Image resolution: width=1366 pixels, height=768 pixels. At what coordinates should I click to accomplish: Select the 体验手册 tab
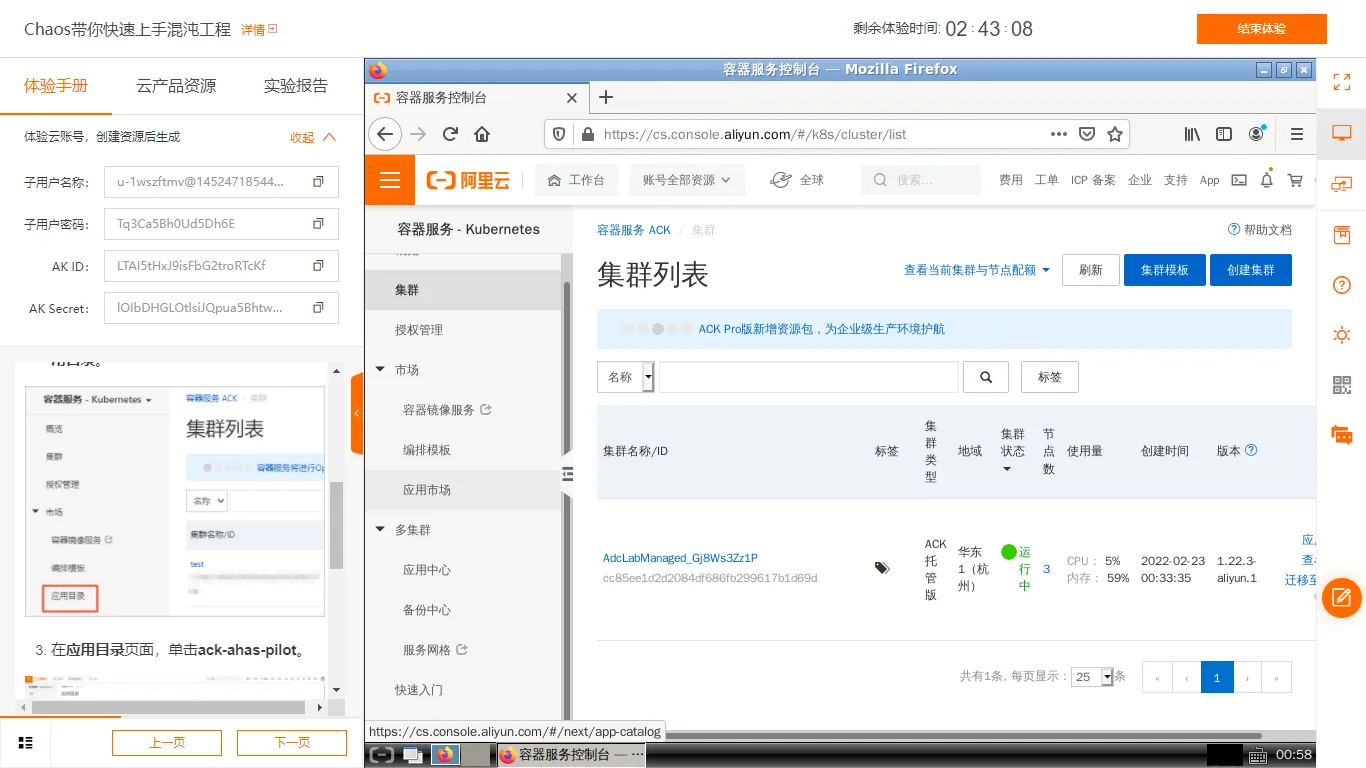[x=56, y=86]
